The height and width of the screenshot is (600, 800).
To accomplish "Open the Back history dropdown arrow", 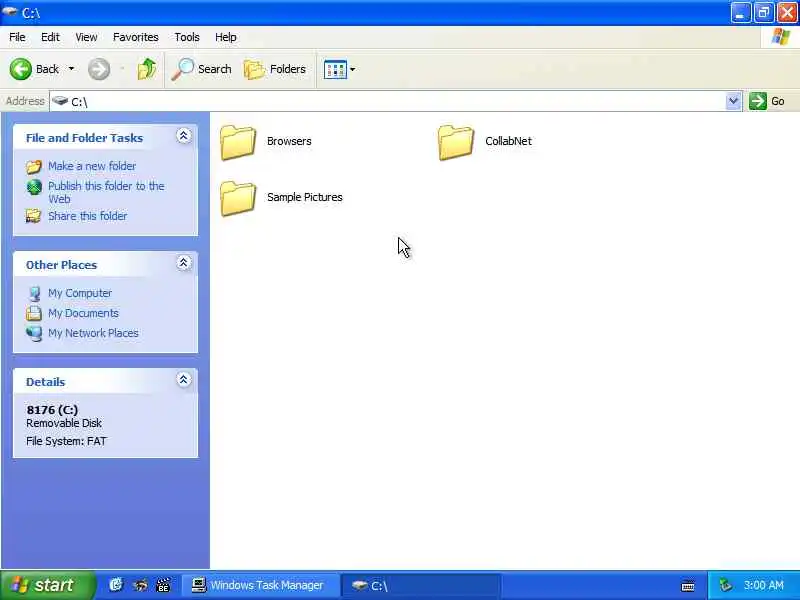I will [71, 69].
